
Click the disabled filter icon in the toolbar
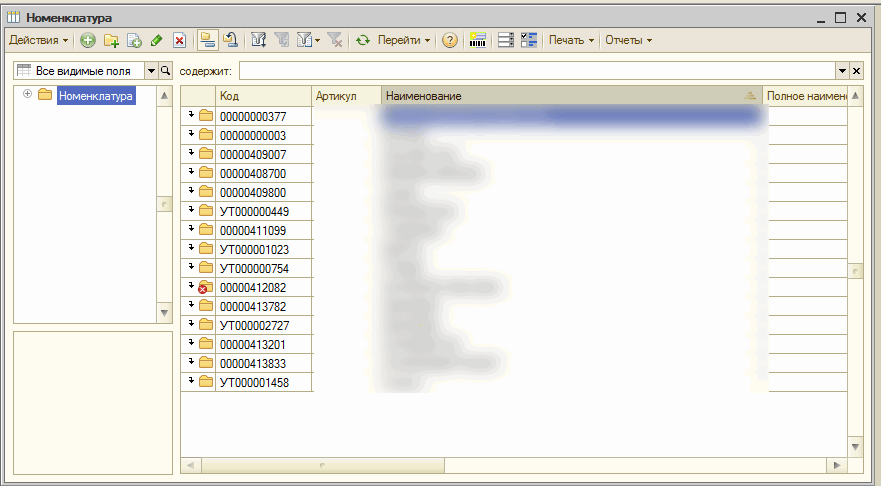click(x=281, y=41)
